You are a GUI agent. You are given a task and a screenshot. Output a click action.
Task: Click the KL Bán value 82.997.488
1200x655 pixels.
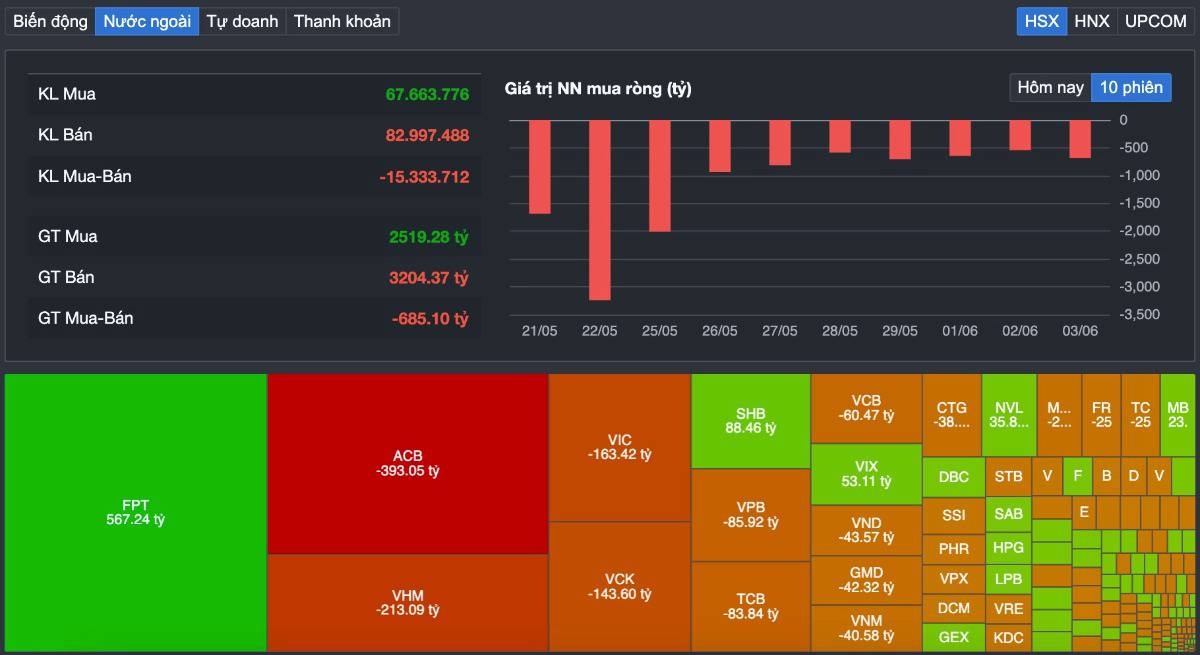click(427, 135)
